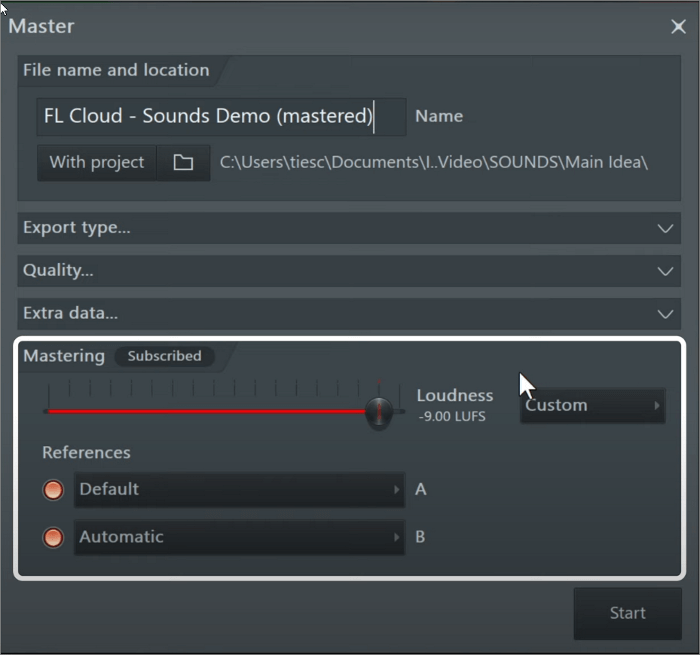
Task: Close the Master dialog
Action: tap(678, 26)
